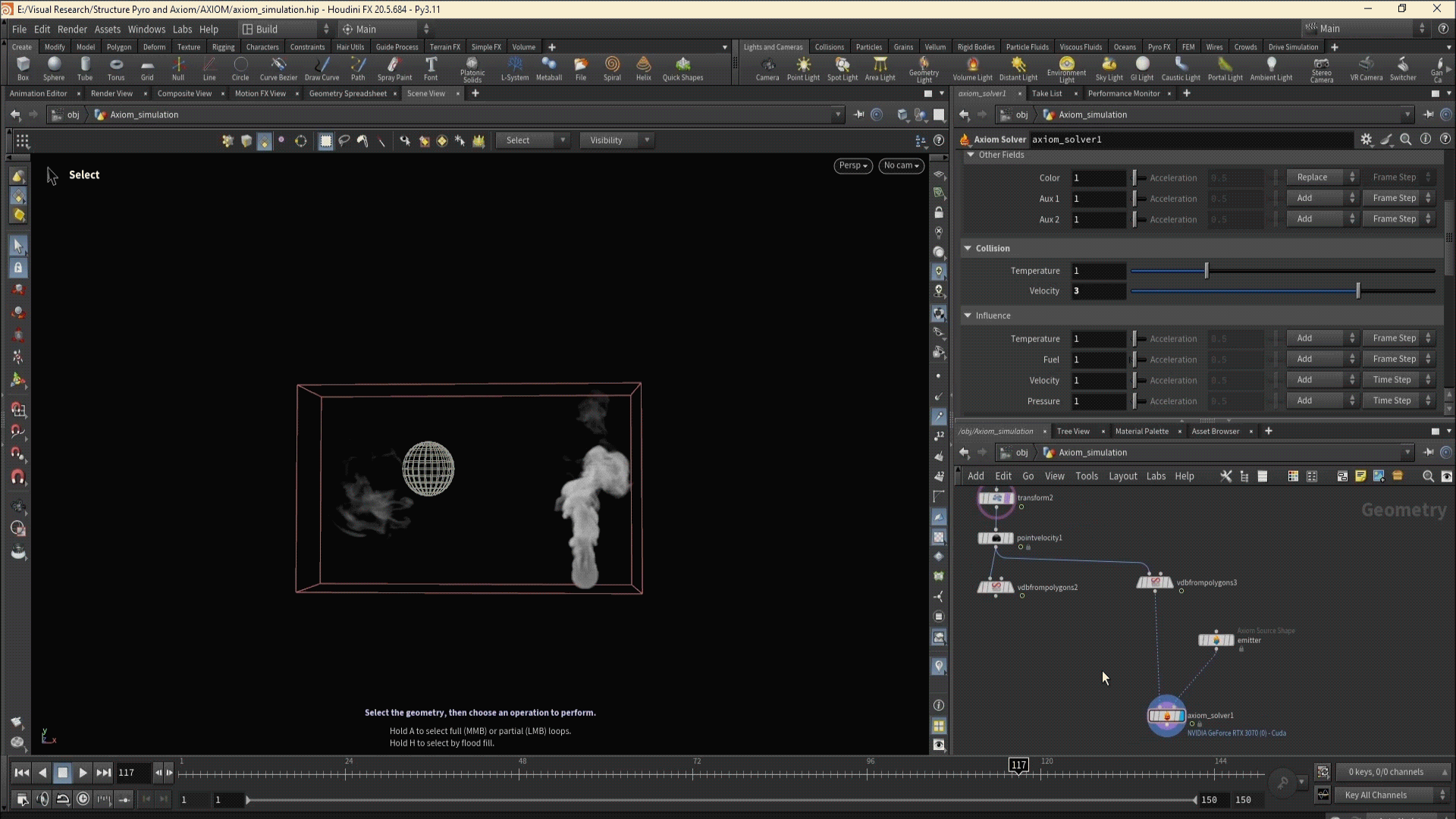This screenshot has height=819, width=1456.
Task: Switch to Geometry Spreadsheet tab
Action: 347,93
